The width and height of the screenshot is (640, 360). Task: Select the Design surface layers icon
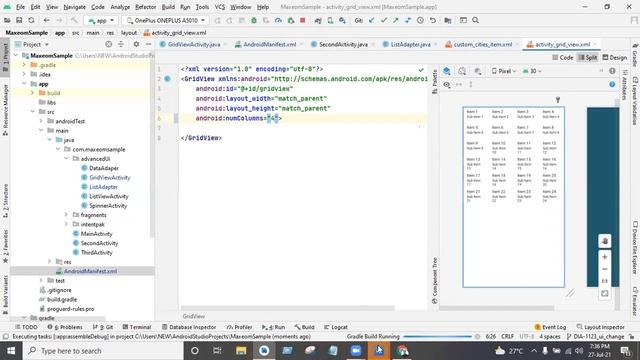tap(447, 71)
